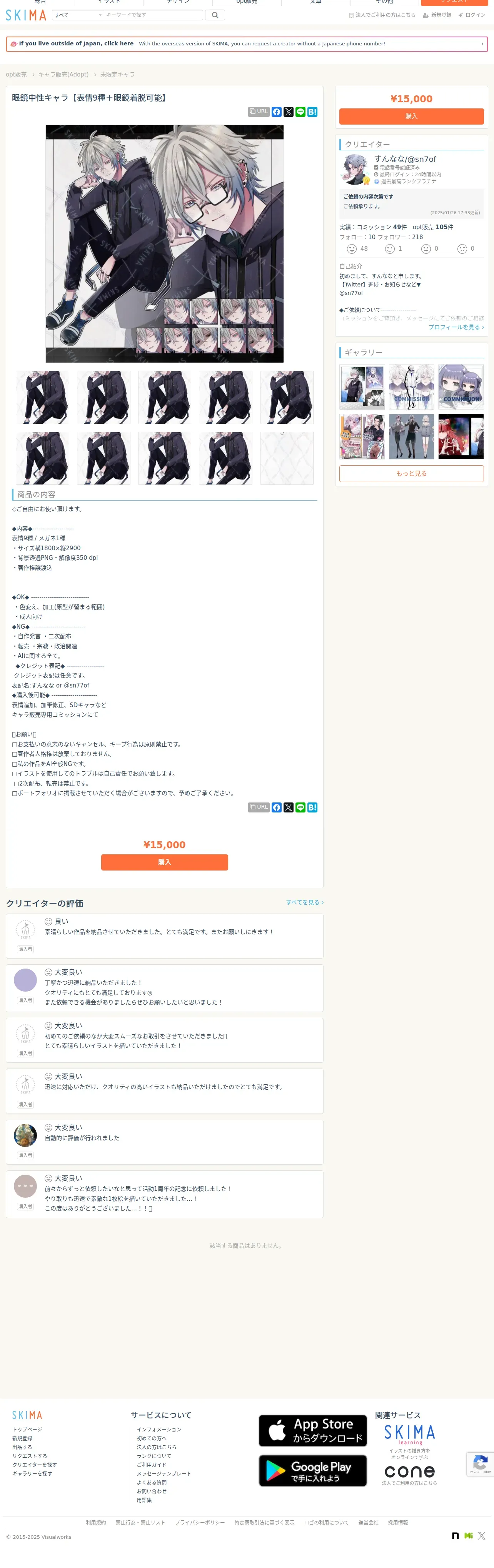Open the すべて category dropdown in search
The image size is (494, 1568).
78,15
